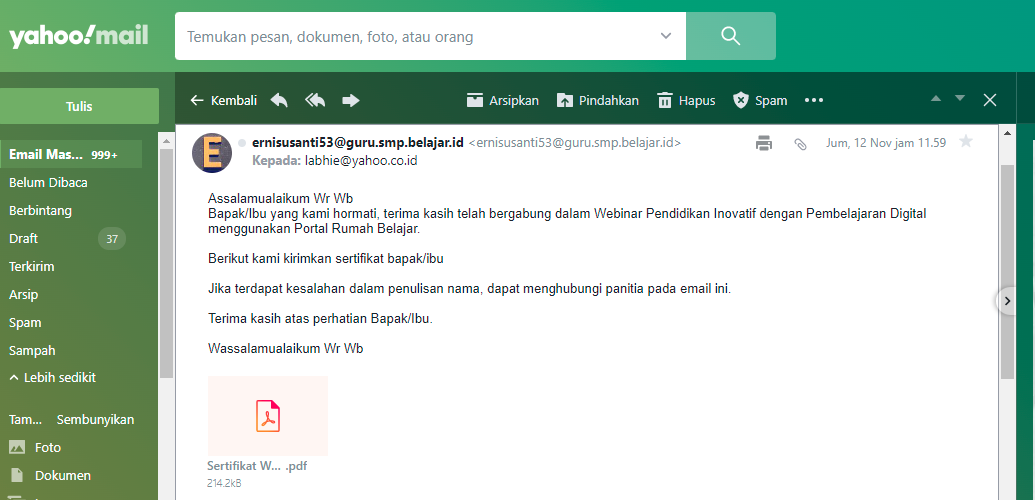The width and height of the screenshot is (1035, 500).
Task: Star this email message
Action: pos(966,141)
